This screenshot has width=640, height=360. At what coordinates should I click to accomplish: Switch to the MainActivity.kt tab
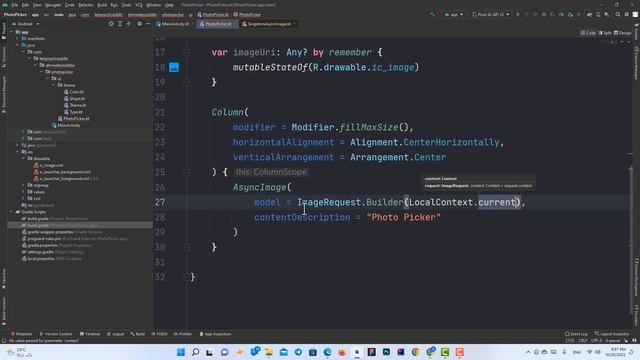click(173, 24)
